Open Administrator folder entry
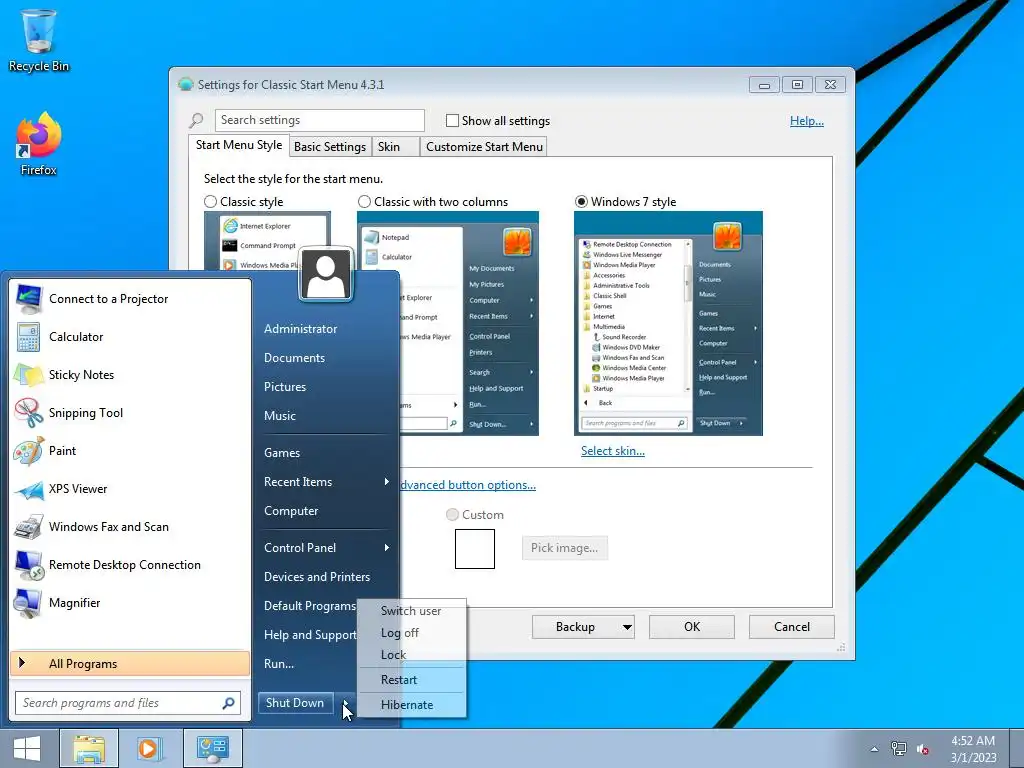Screen dimensions: 1024x768 [300, 329]
